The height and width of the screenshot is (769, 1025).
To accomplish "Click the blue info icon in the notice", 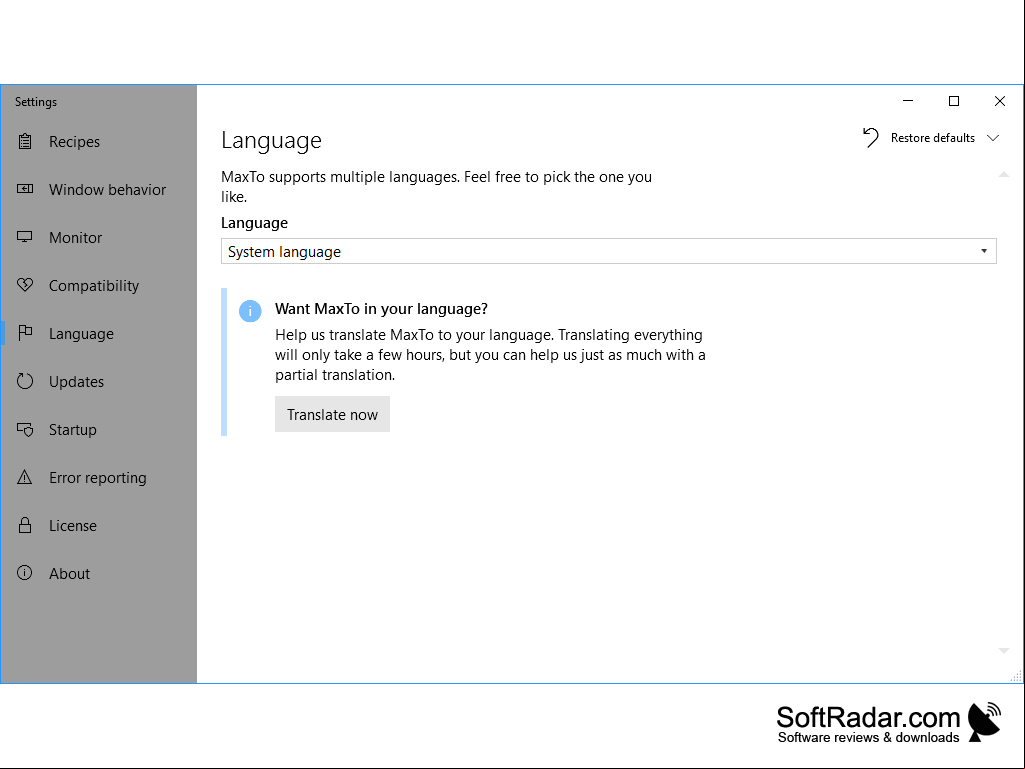I will pos(250,311).
